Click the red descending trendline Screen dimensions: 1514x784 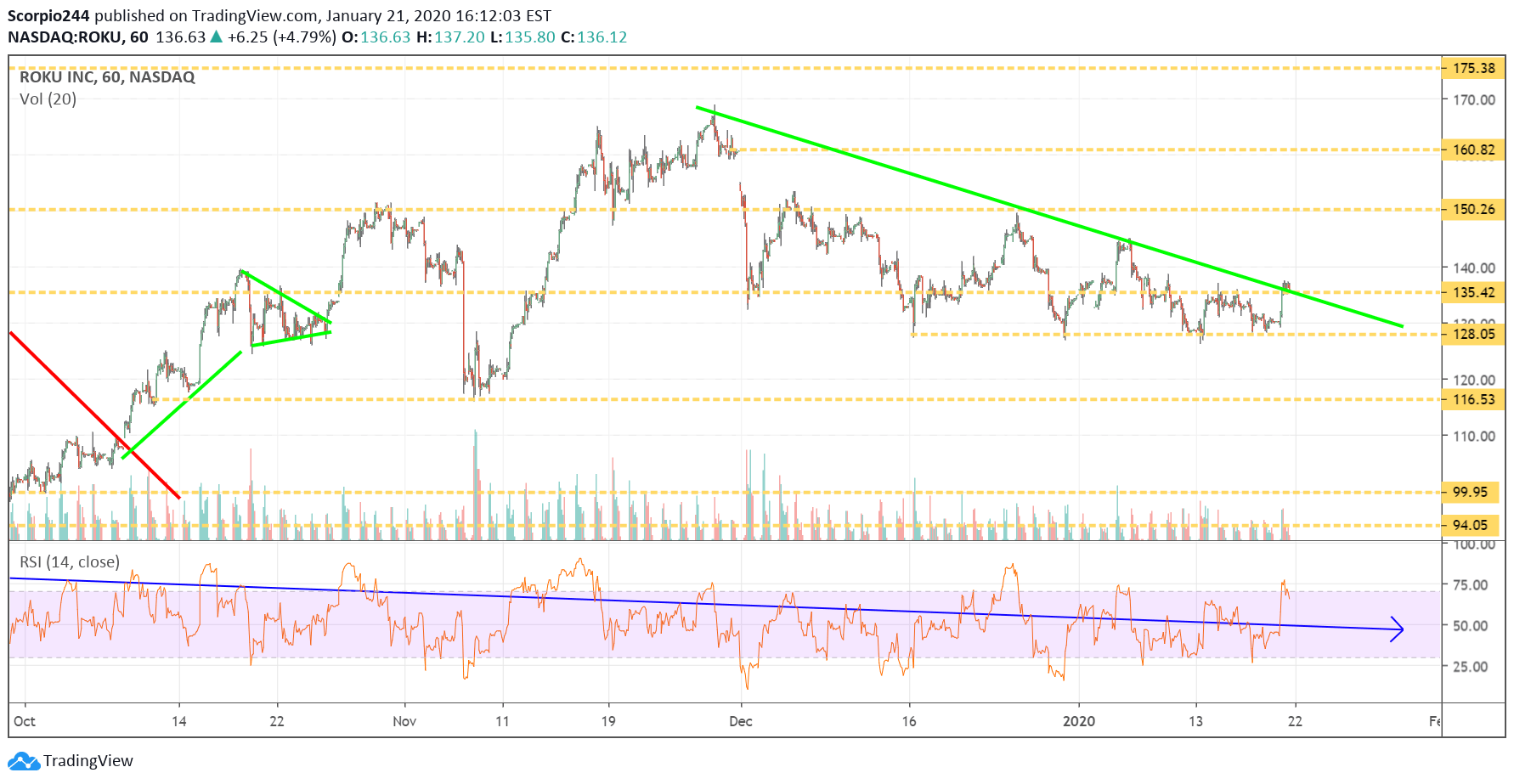click(94, 415)
